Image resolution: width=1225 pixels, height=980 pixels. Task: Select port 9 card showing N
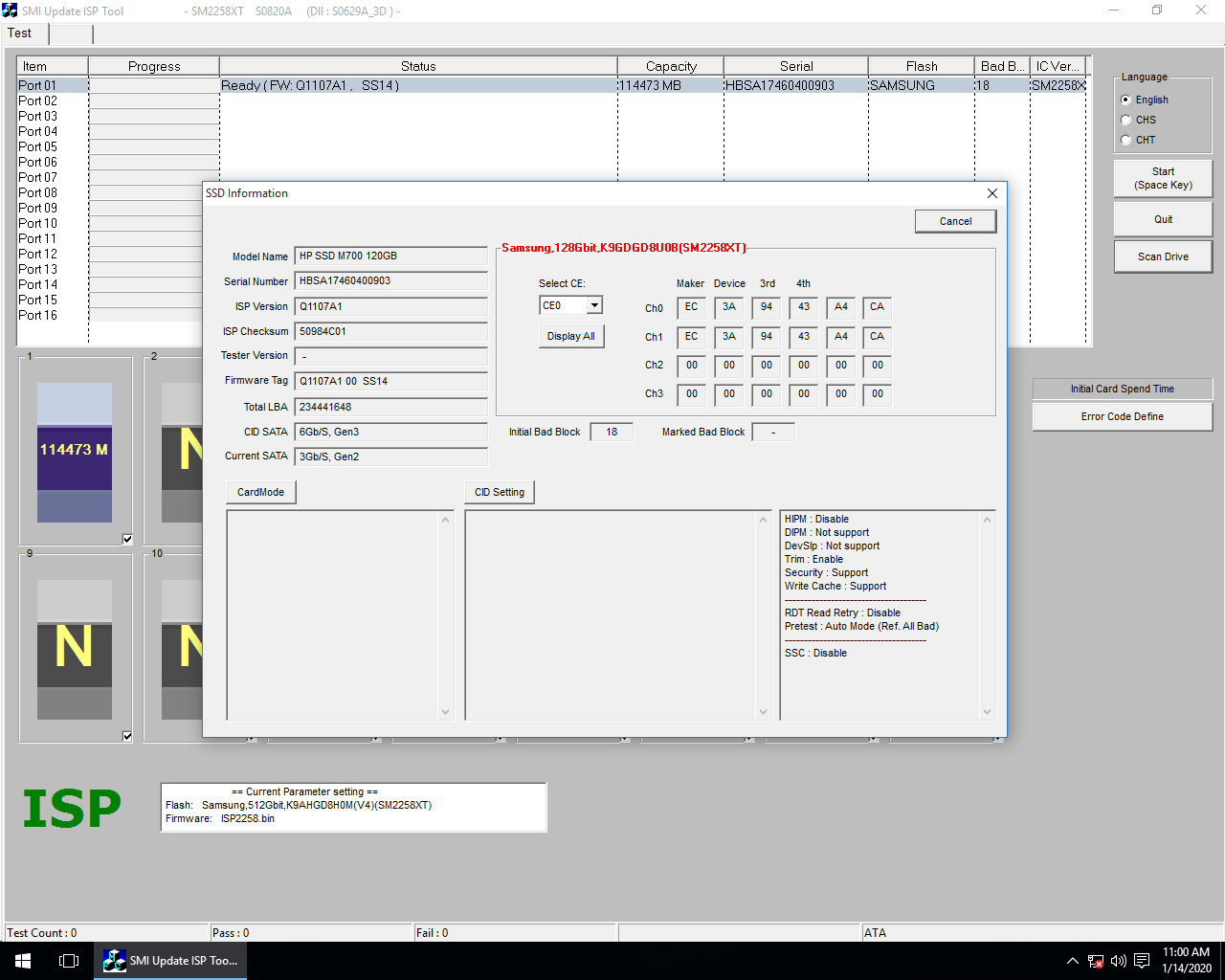coord(75,650)
